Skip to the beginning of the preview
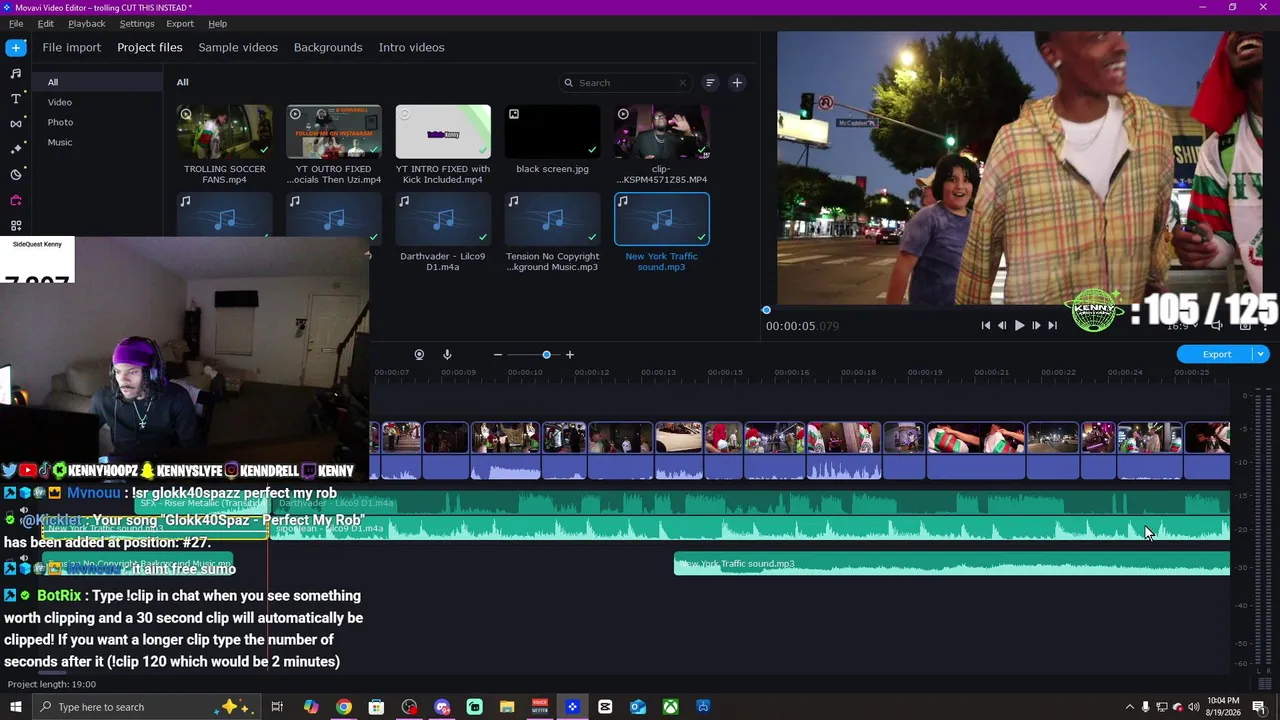Image resolution: width=1280 pixels, height=720 pixels. click(986, 325)
